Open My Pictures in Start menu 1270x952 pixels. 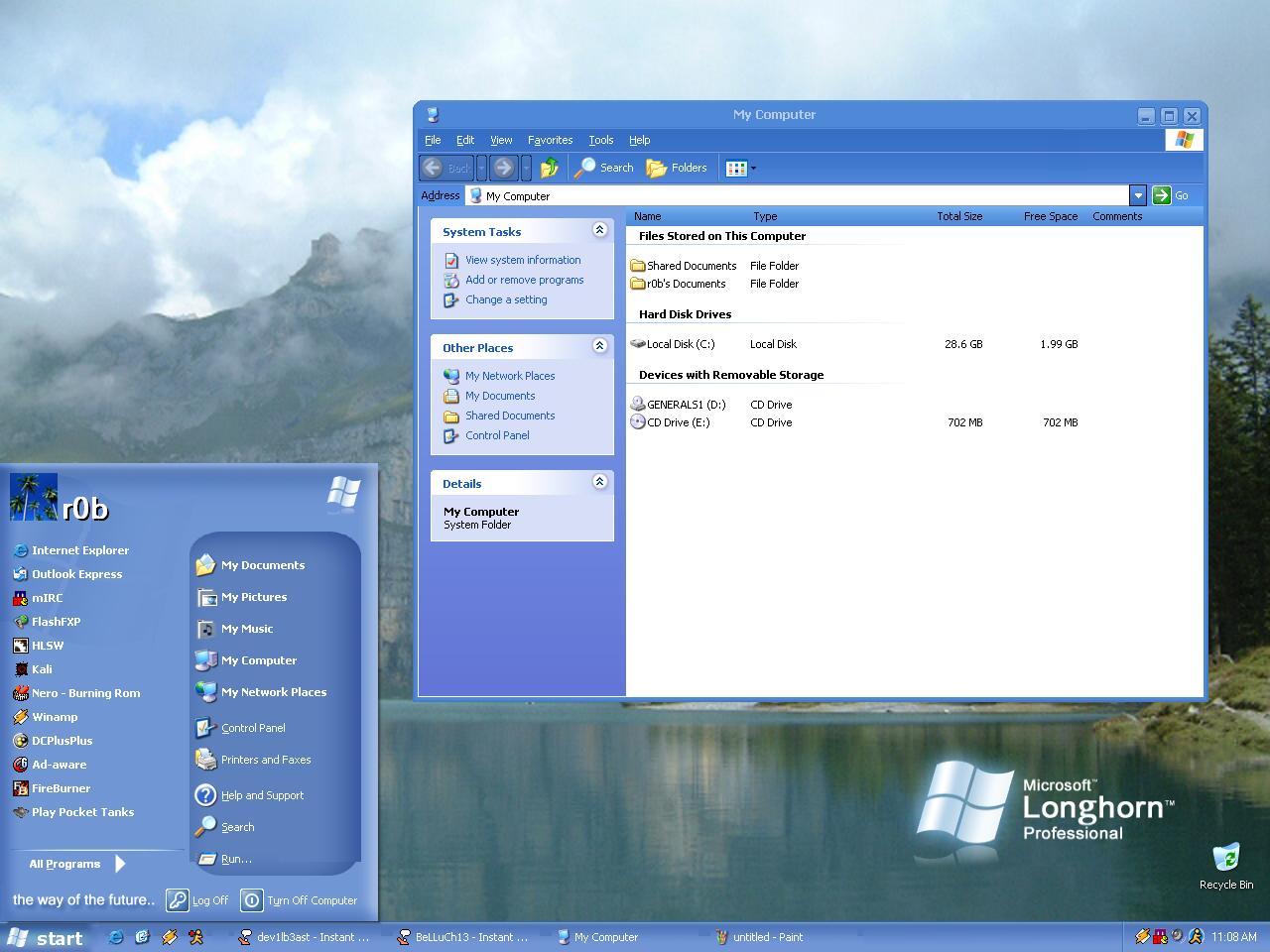click(x=241, y=597)
